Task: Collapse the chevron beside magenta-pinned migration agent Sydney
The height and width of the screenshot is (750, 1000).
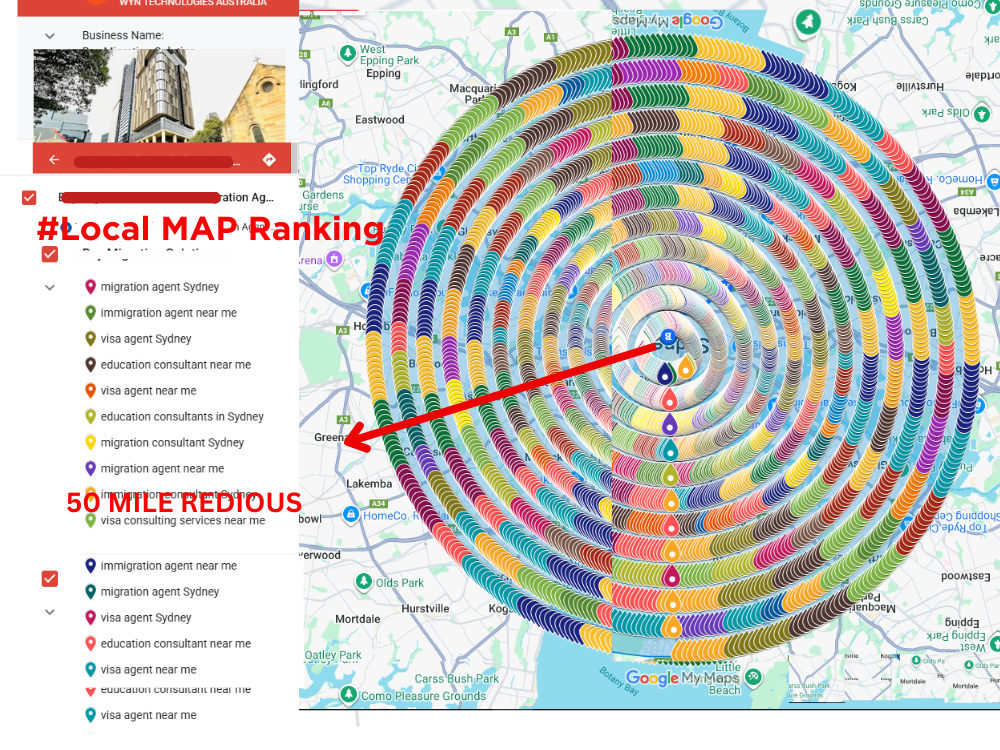Action: coord(50,288)
